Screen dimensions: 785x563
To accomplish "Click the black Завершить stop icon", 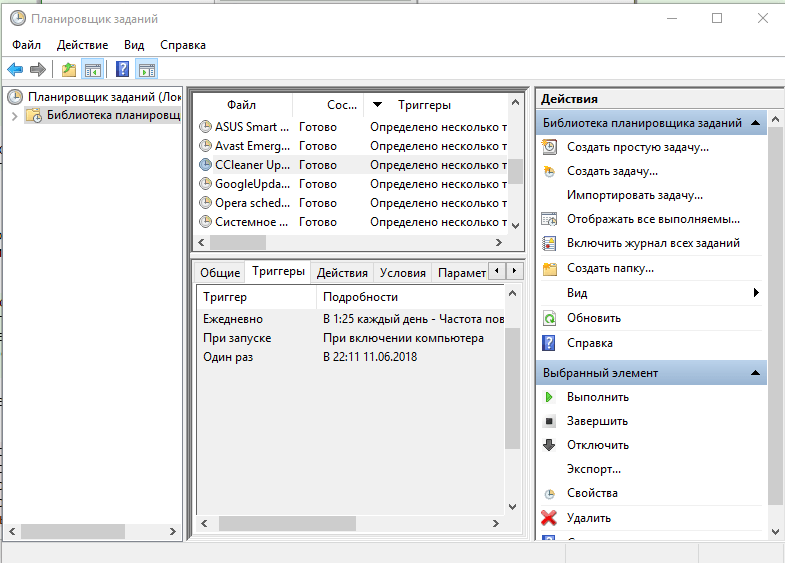I will (549, 421).
